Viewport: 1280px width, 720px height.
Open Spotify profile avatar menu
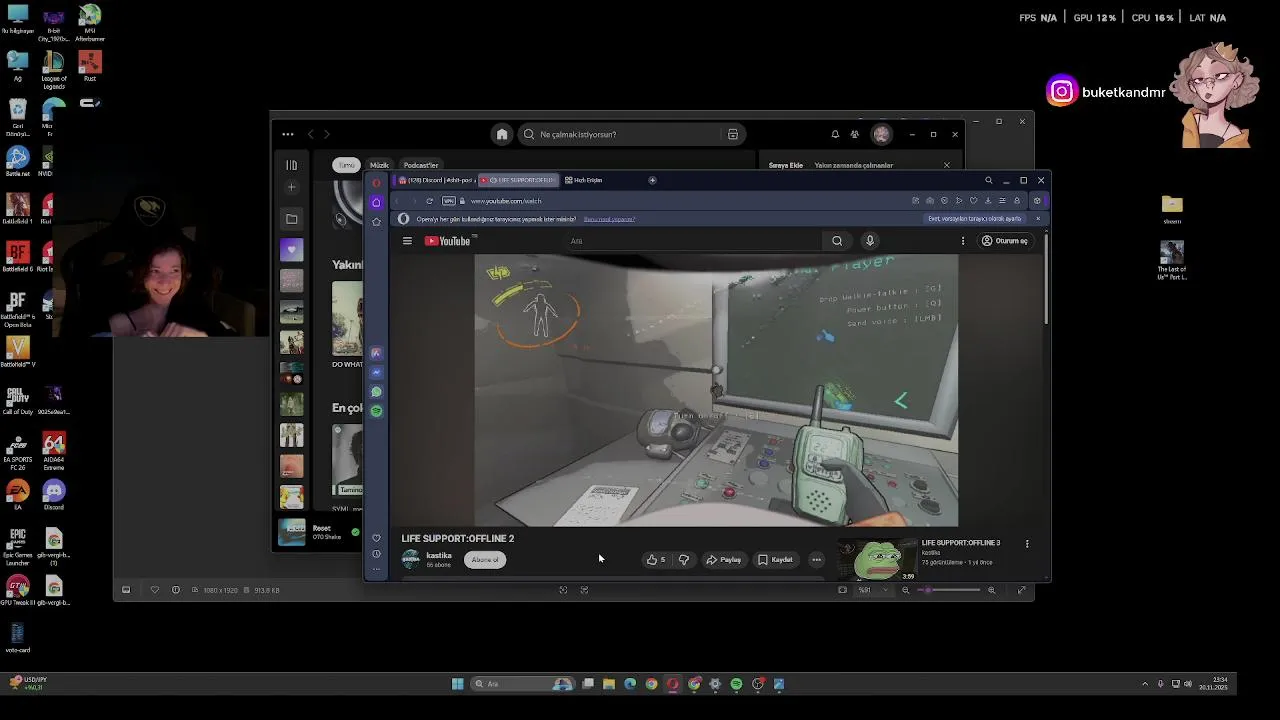[x=881, y=134]
